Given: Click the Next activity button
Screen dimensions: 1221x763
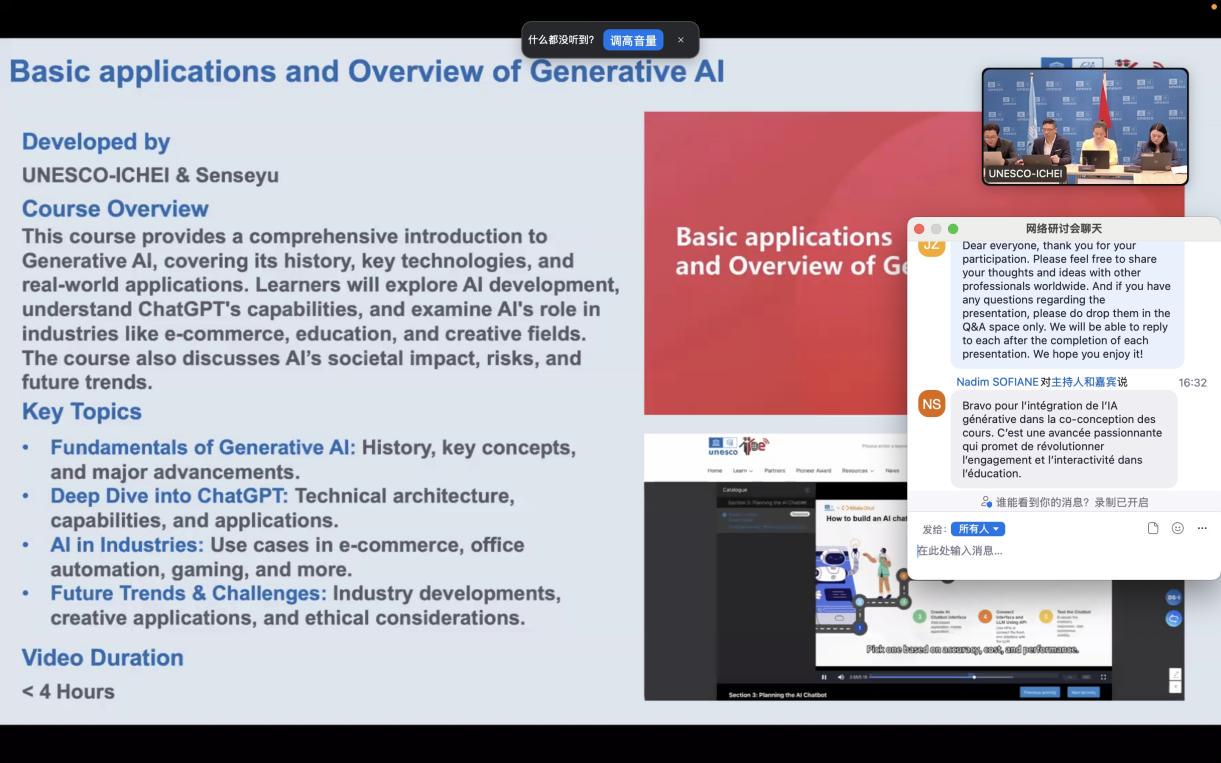Looking at the screenshot, I should [1083, 692].
